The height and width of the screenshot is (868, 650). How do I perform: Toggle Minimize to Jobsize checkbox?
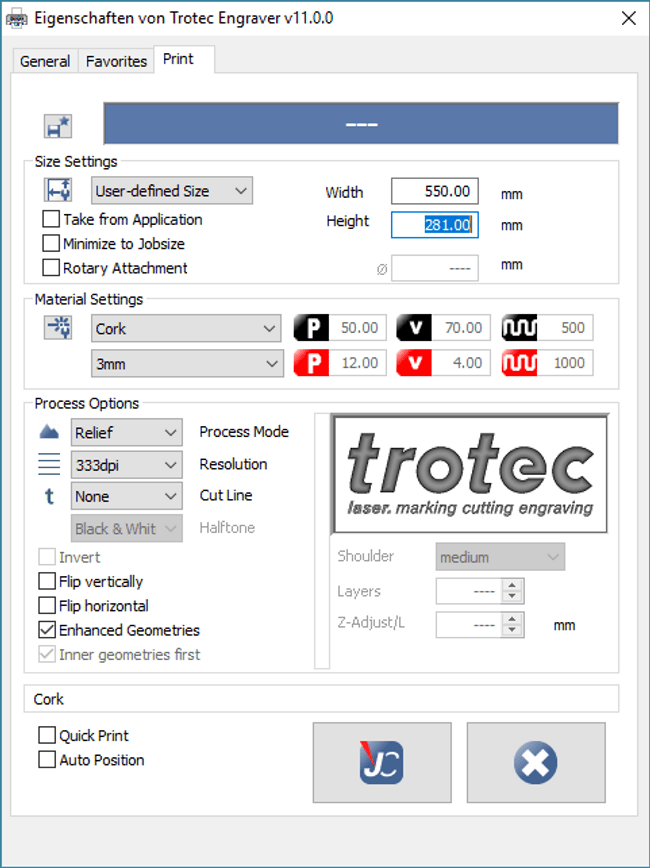51,244
